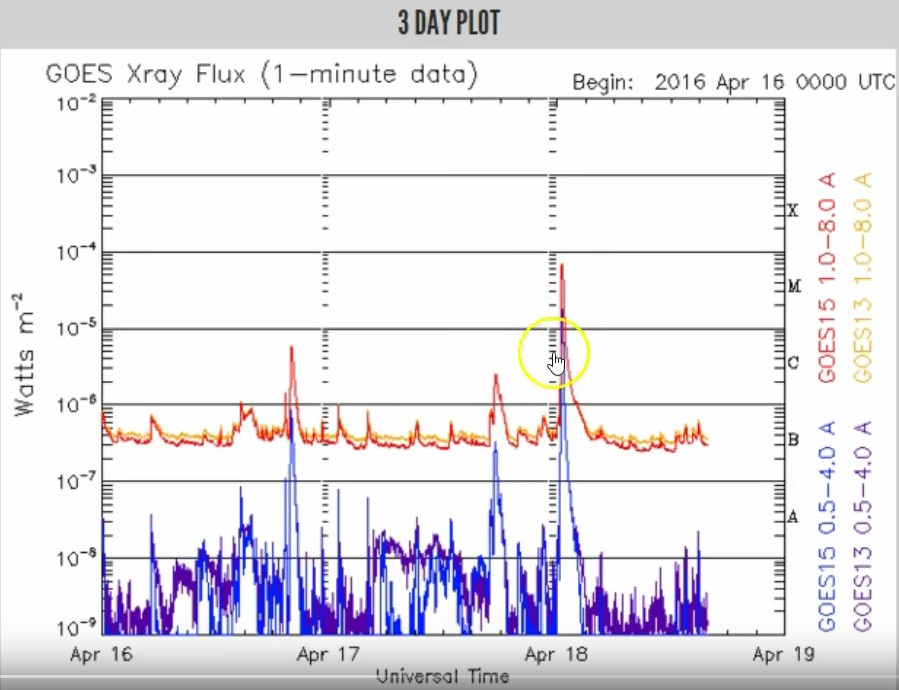Click the Apr 19 date label
This screenshot has height=690, width=899.
[x=783, y=654]
